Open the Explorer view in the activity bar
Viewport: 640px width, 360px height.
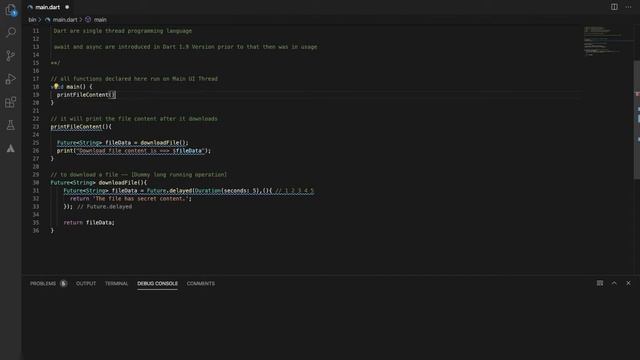click(11, 10)
